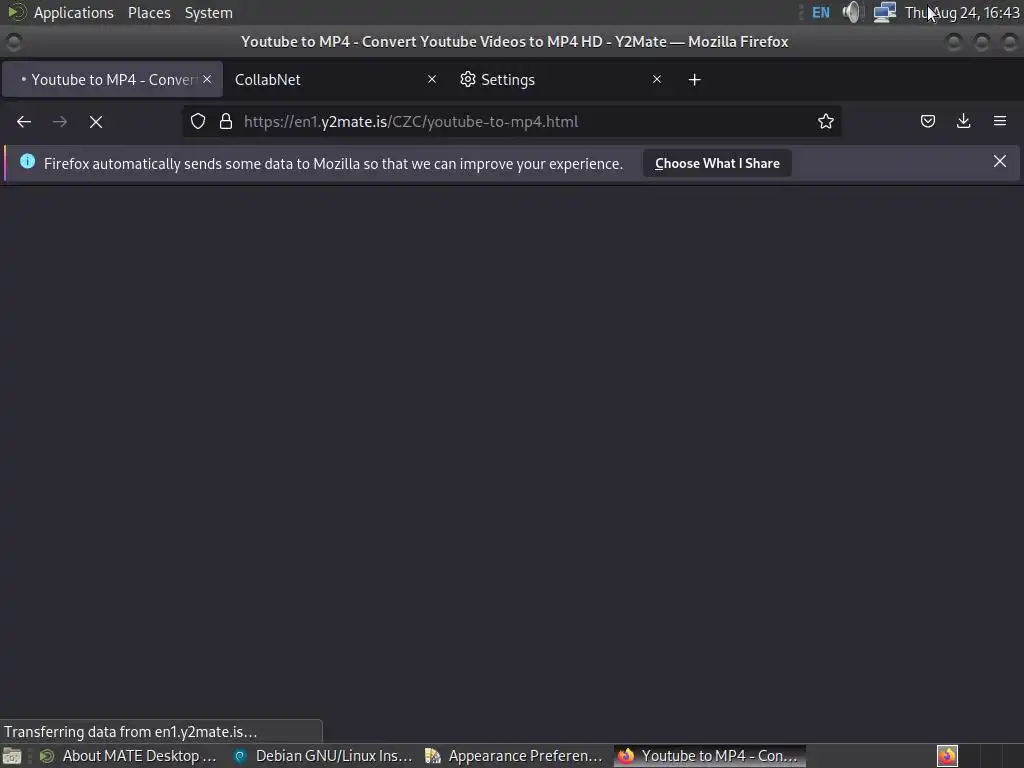Open the Downloads panel

tap(964, 121)
